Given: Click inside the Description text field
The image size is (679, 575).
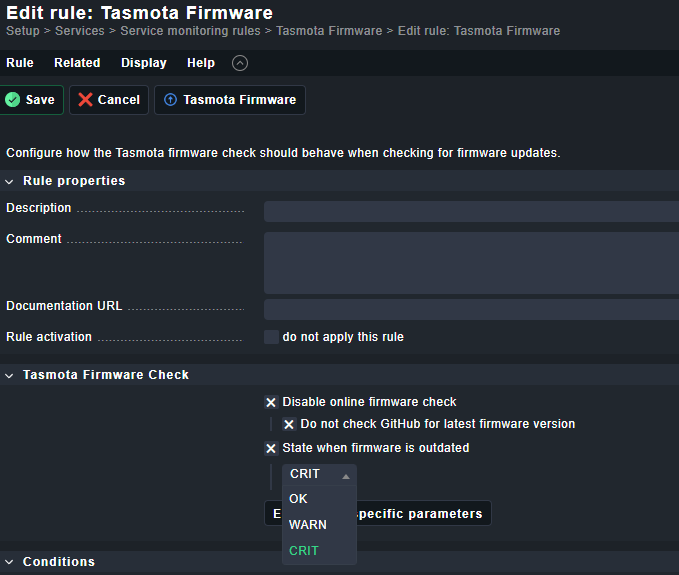Looking at the screenshot, I should tap(470, 211).
